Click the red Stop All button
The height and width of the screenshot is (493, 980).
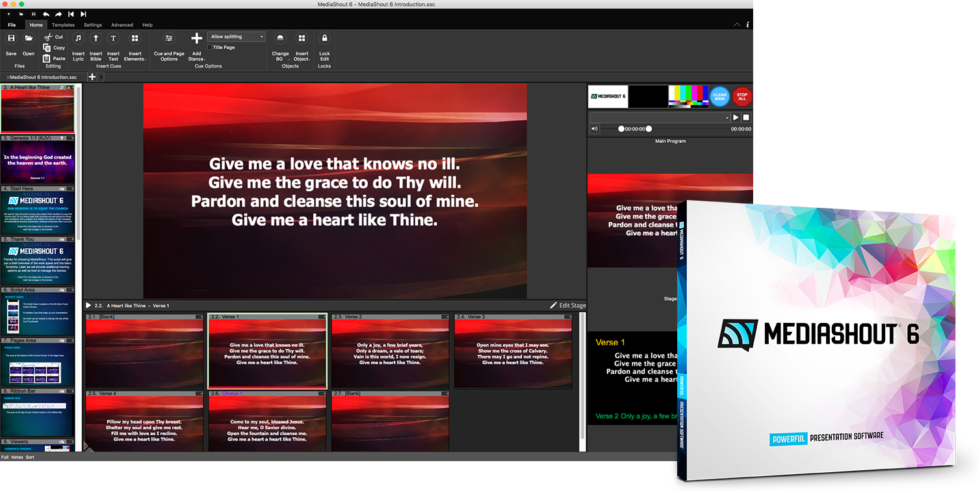[x=742, y=97]
